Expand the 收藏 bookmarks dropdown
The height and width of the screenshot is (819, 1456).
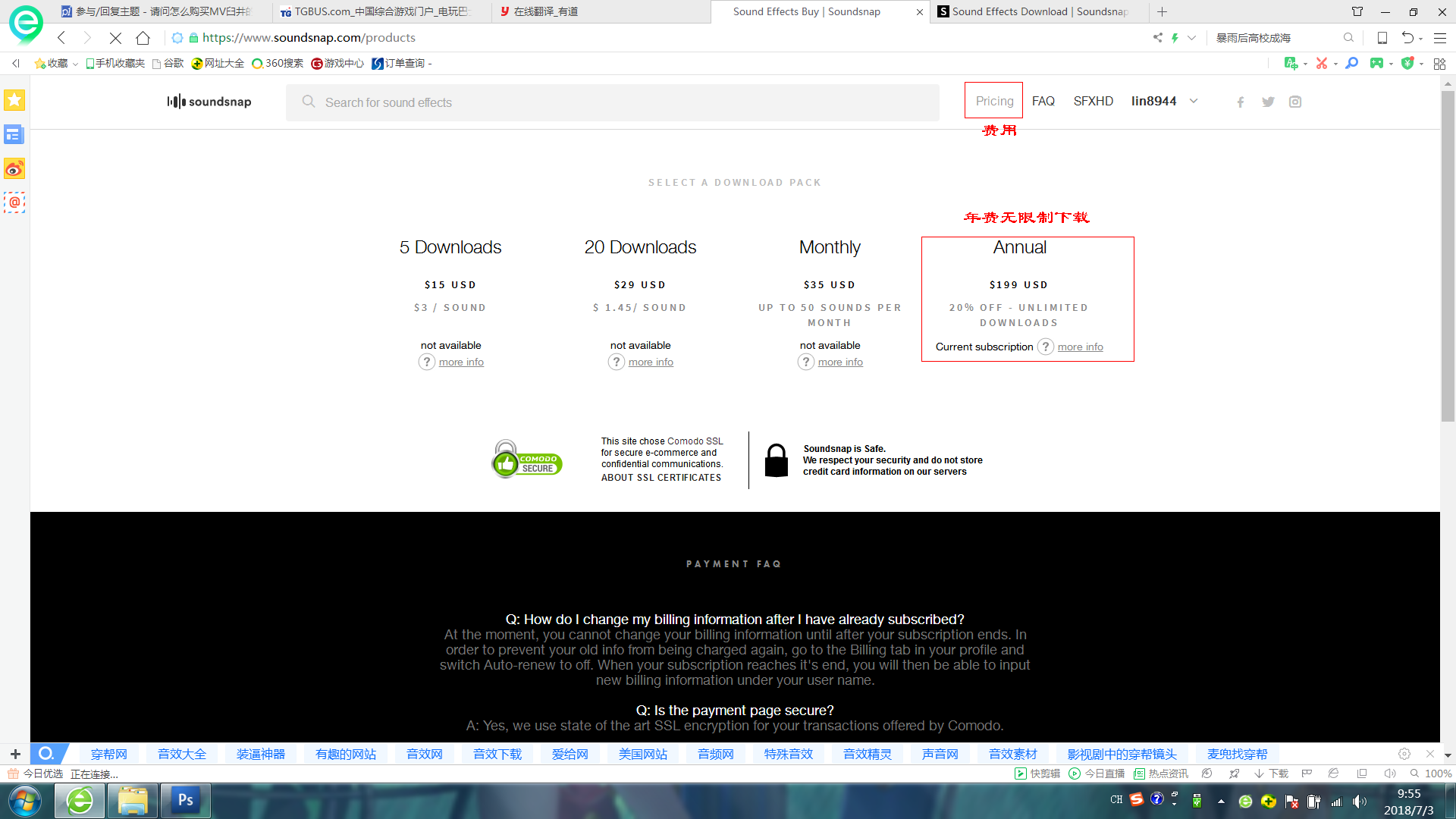[75, 64]
